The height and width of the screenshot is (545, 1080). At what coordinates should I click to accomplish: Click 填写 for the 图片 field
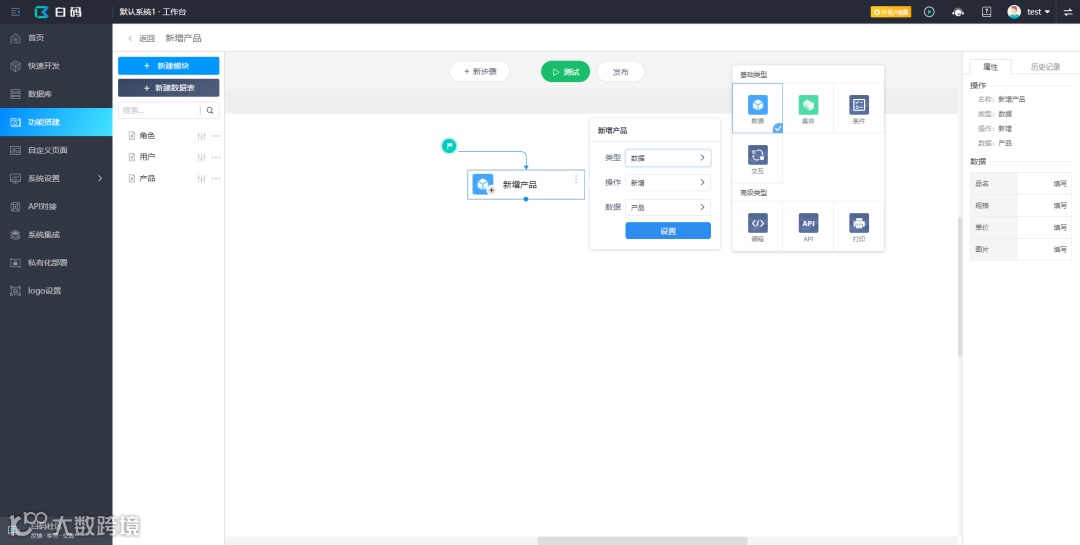point(1060,249)
